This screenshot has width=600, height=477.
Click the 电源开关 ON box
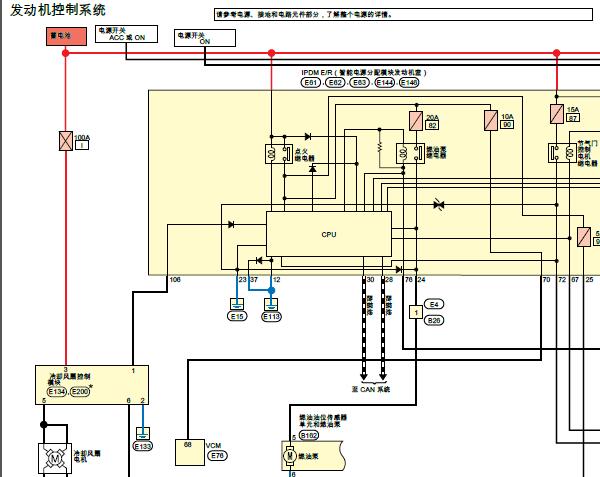205,38
